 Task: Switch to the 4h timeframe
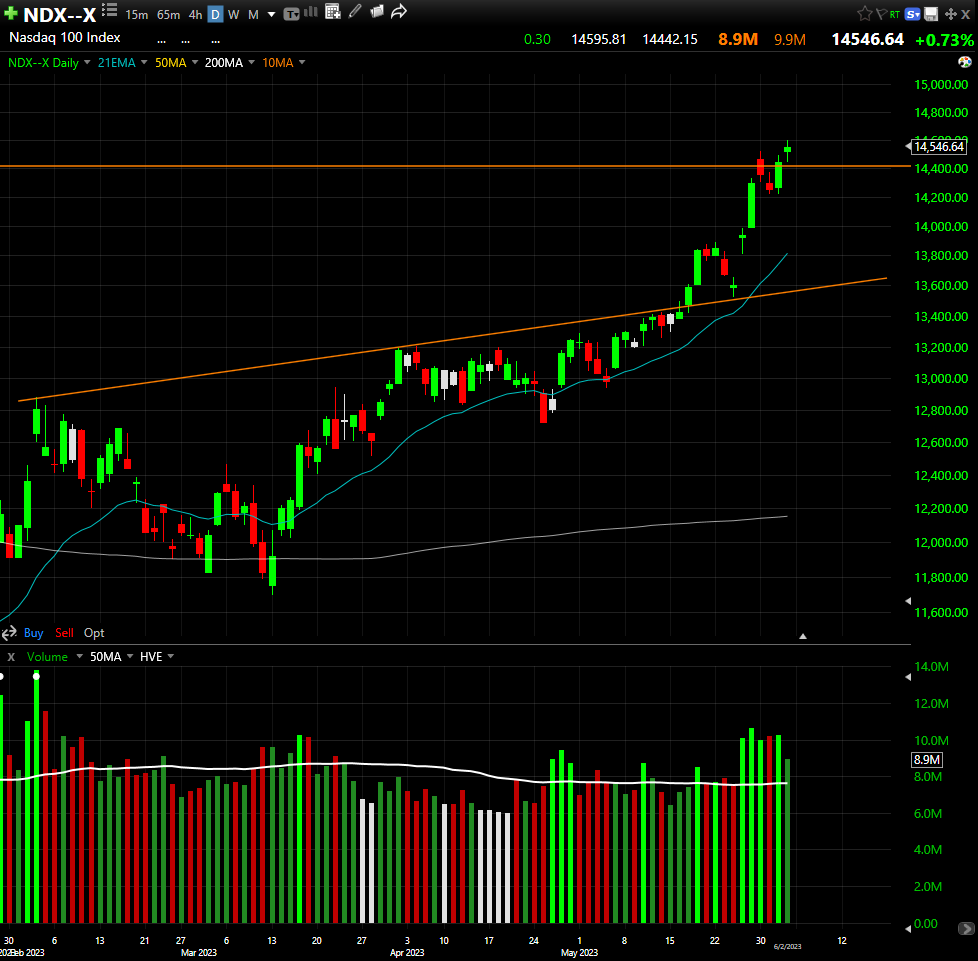pos(195,14)
